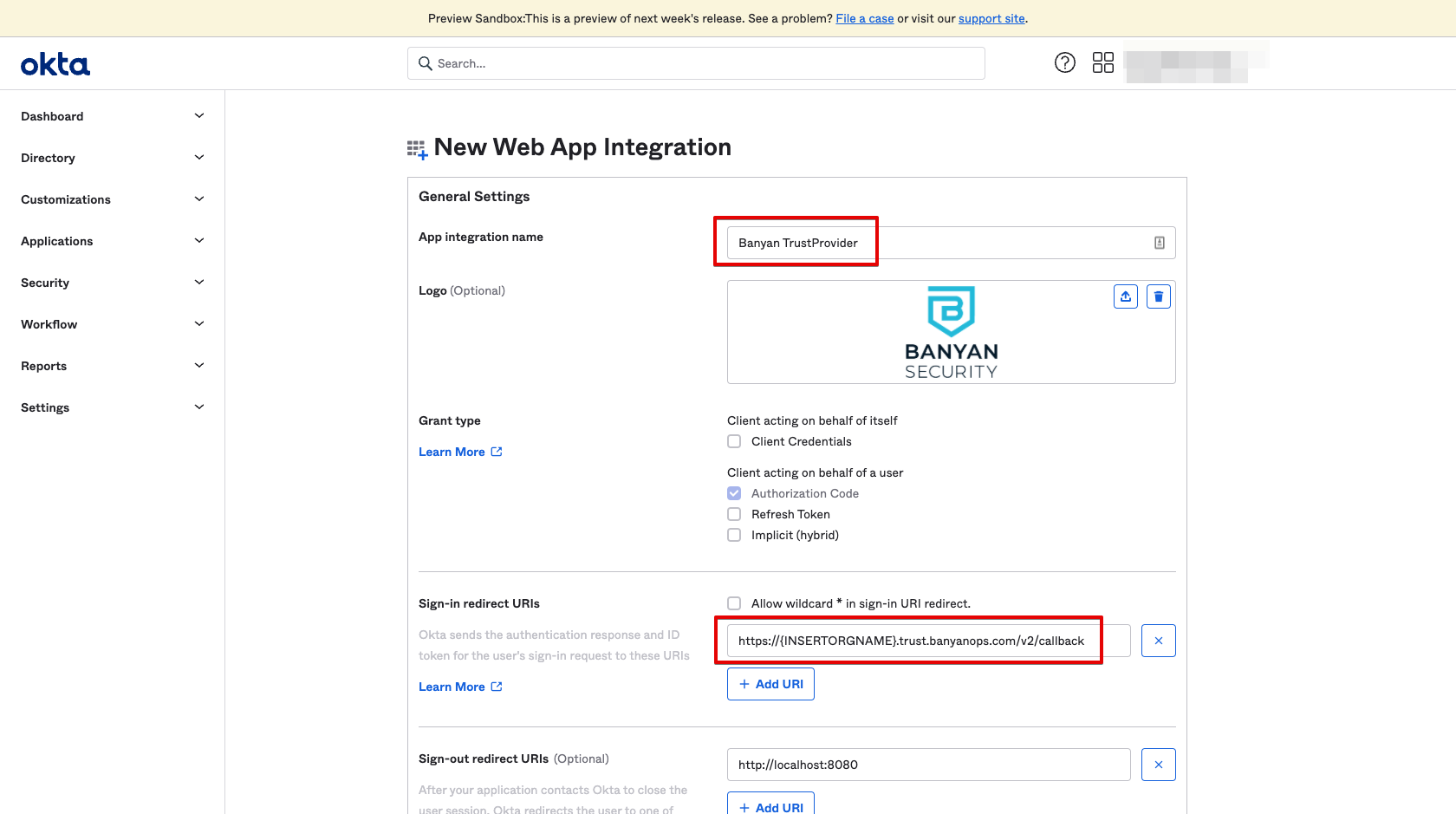Expand the Security sidebar section
This screenshot has width=1456, height=814.
click(x=113, y=283)
